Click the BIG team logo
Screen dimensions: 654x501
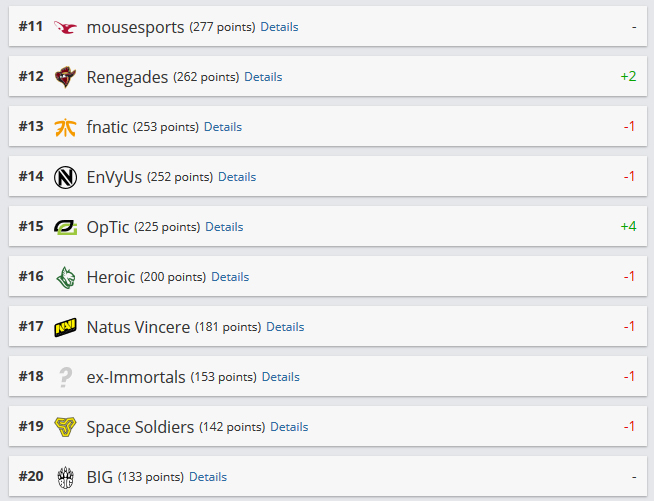click(x=66, y=477)
